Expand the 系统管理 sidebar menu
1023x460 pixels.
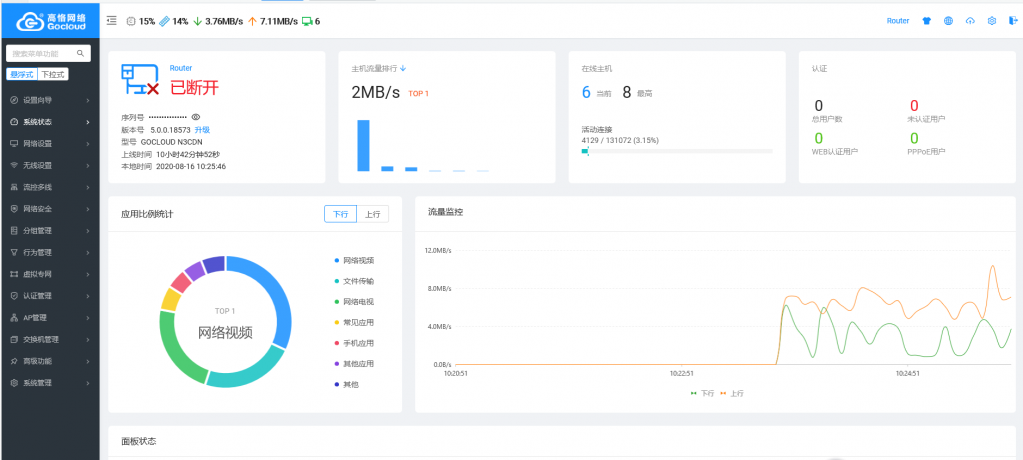click(x=50, y=383)
